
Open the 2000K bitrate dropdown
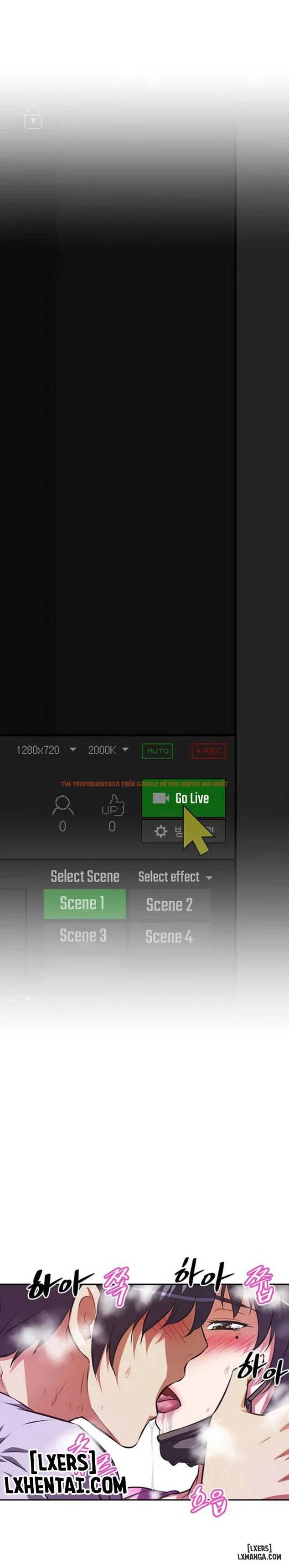(108, 750)
